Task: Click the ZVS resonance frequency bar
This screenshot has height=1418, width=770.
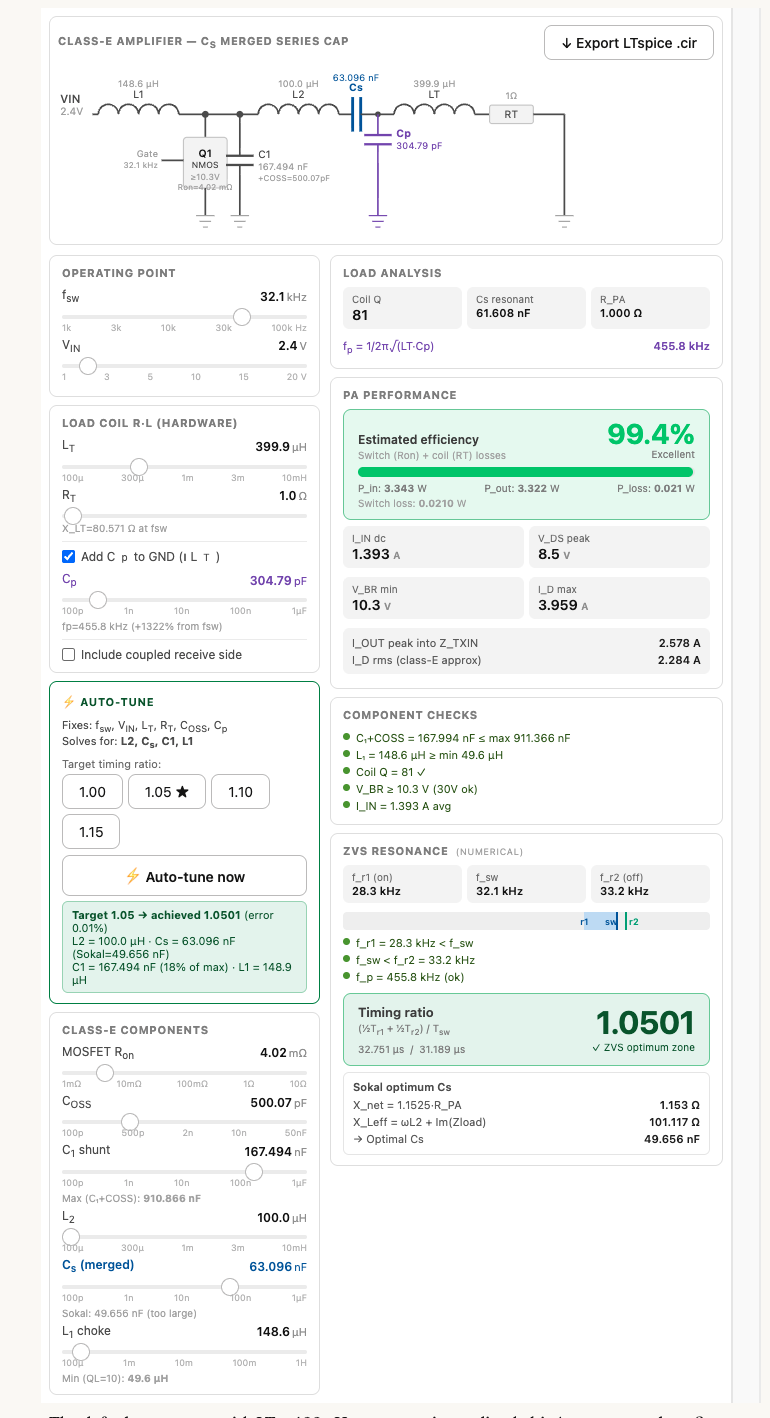Action: pos(526,921)
